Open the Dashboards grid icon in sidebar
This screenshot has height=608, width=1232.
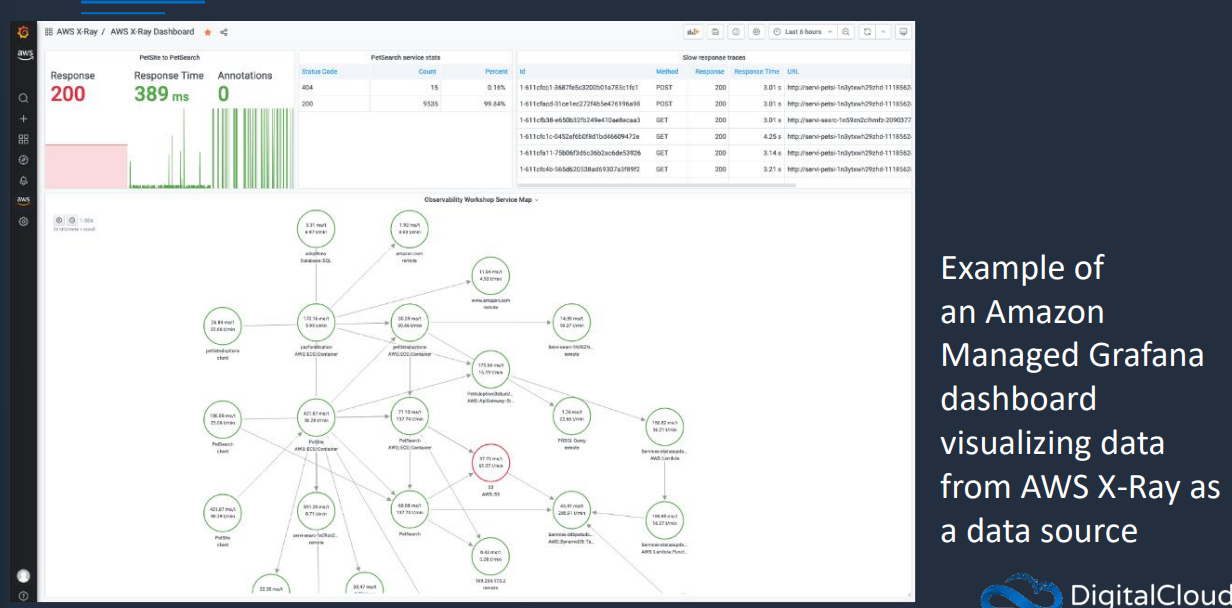coord(23,139)
